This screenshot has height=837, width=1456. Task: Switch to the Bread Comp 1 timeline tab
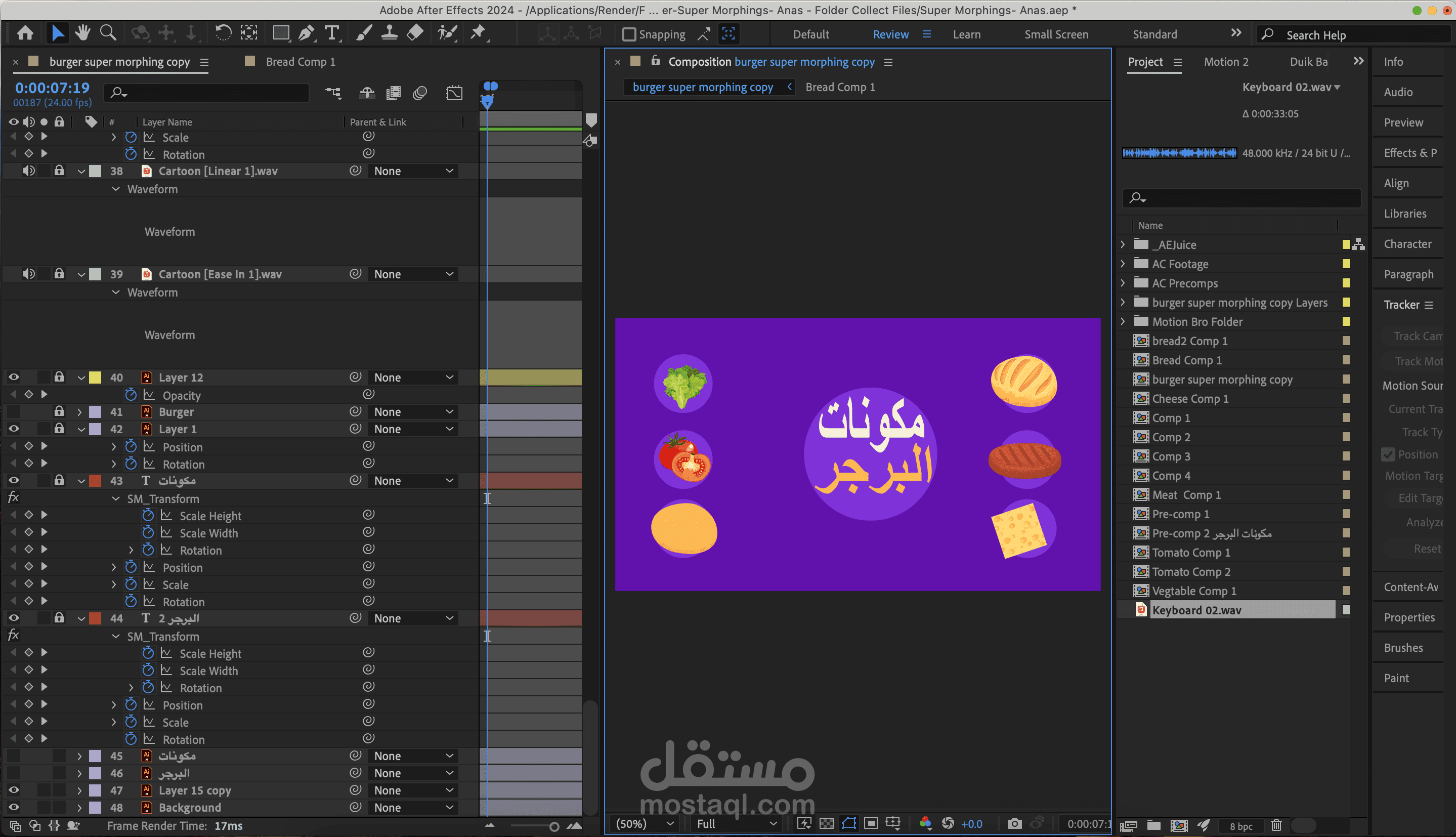300,62
